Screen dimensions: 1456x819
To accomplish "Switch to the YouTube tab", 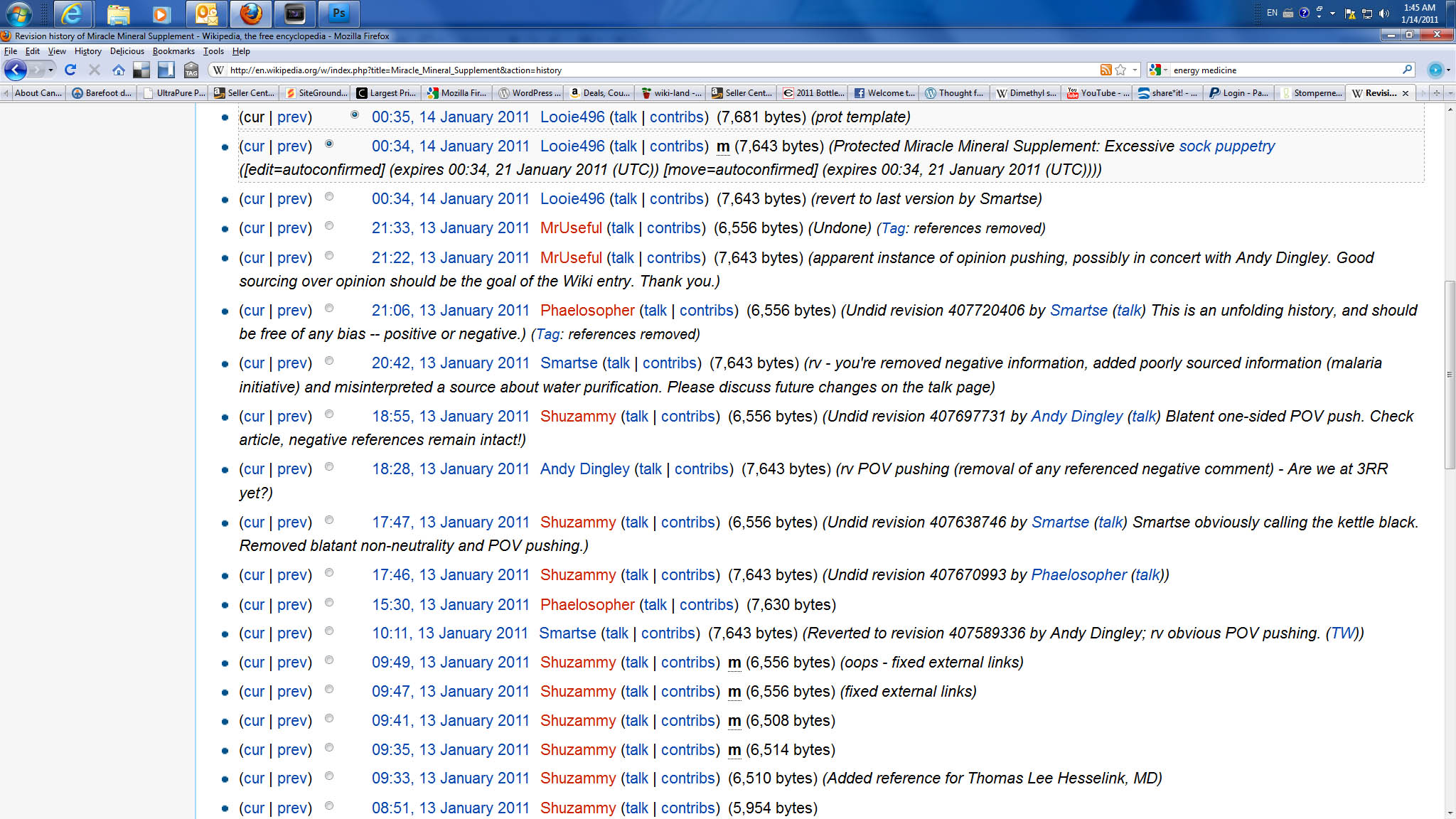I will tap(1097, 93).
